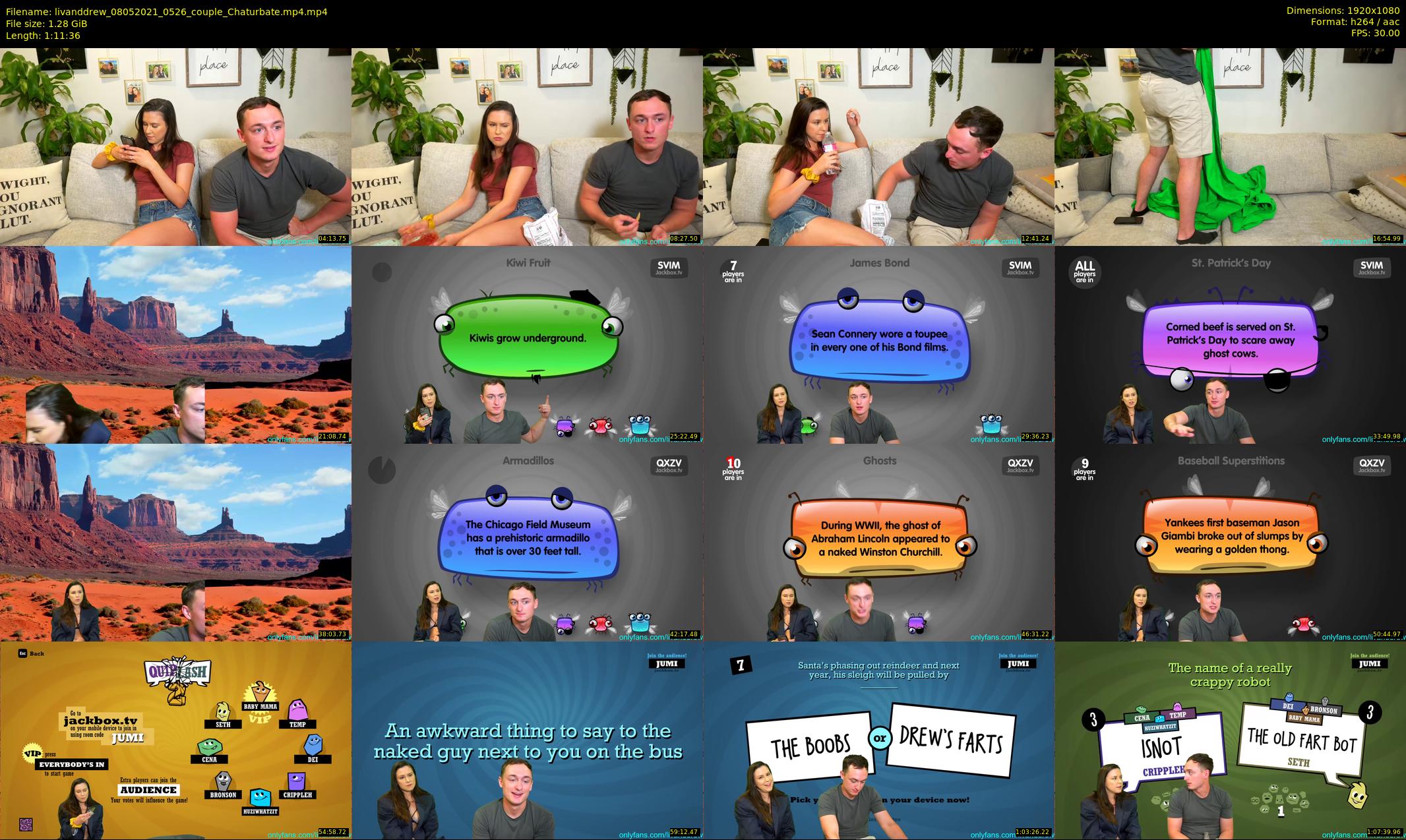Select the 'really crappy robot' results frame

[x=1230, y=740]
